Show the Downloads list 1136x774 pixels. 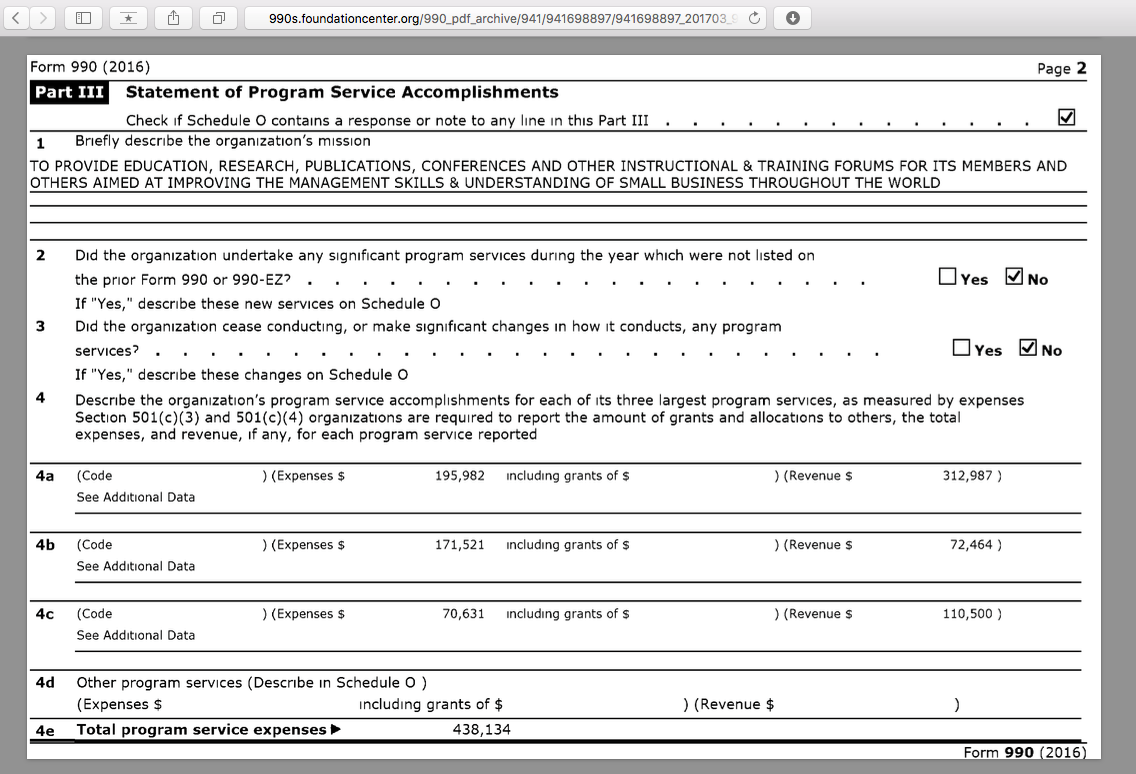[792, 18]
